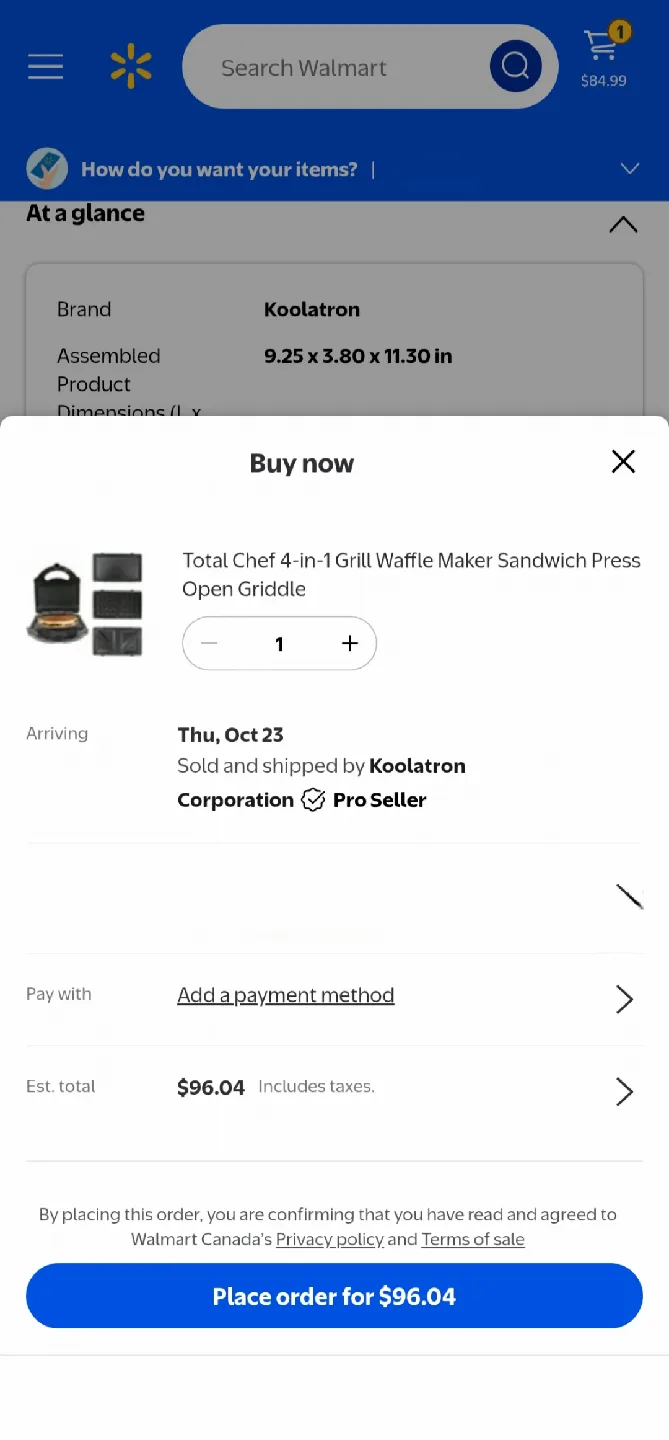Select the Buy now sheet title
This screenshot has height=1440, width=669.
[x=301, y=462]
